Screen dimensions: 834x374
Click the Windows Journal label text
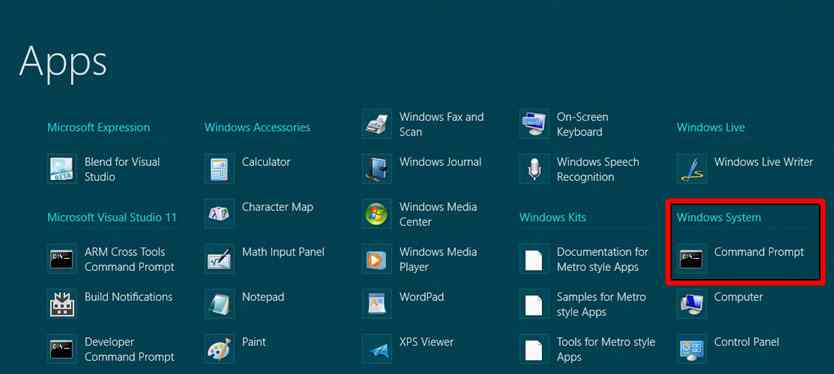pyautogui.click(x=440, y=162)
